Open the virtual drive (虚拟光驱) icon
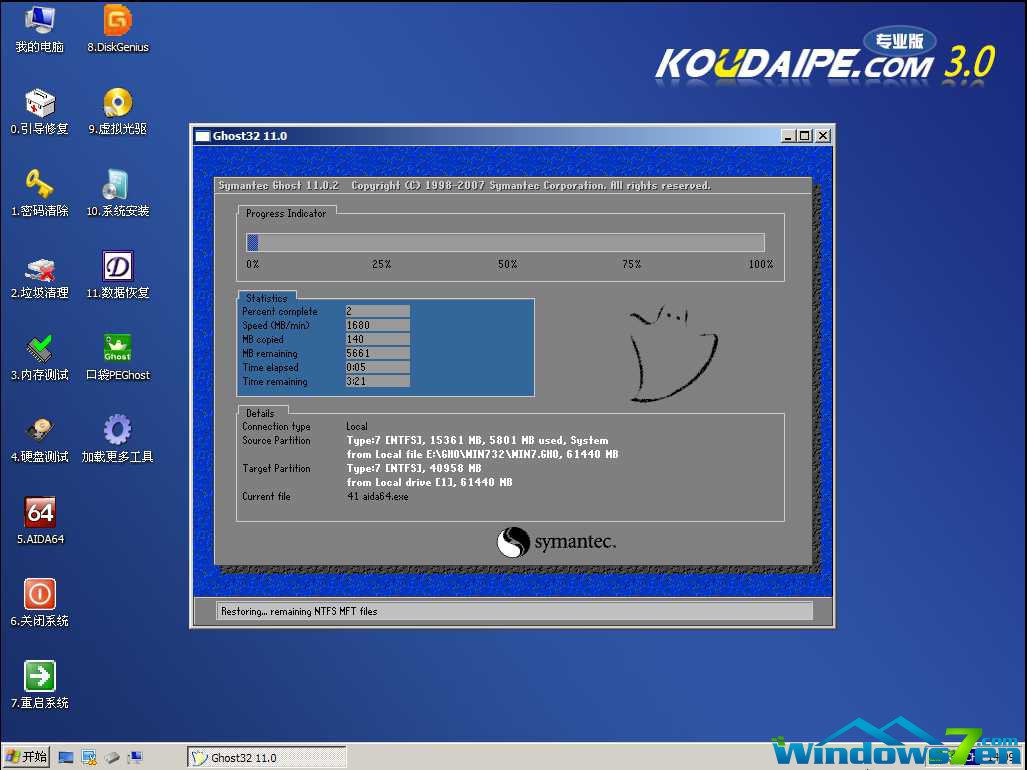The width and height of the screenshot is (1027, 770). [x=117, y=103]
